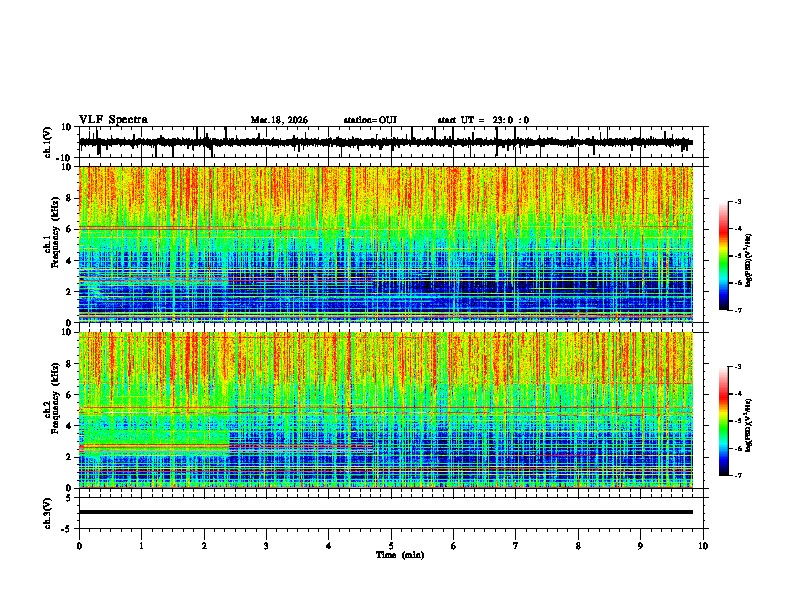
Task: Click the "ch.3(V)" axis label
Action: point(47,513)
